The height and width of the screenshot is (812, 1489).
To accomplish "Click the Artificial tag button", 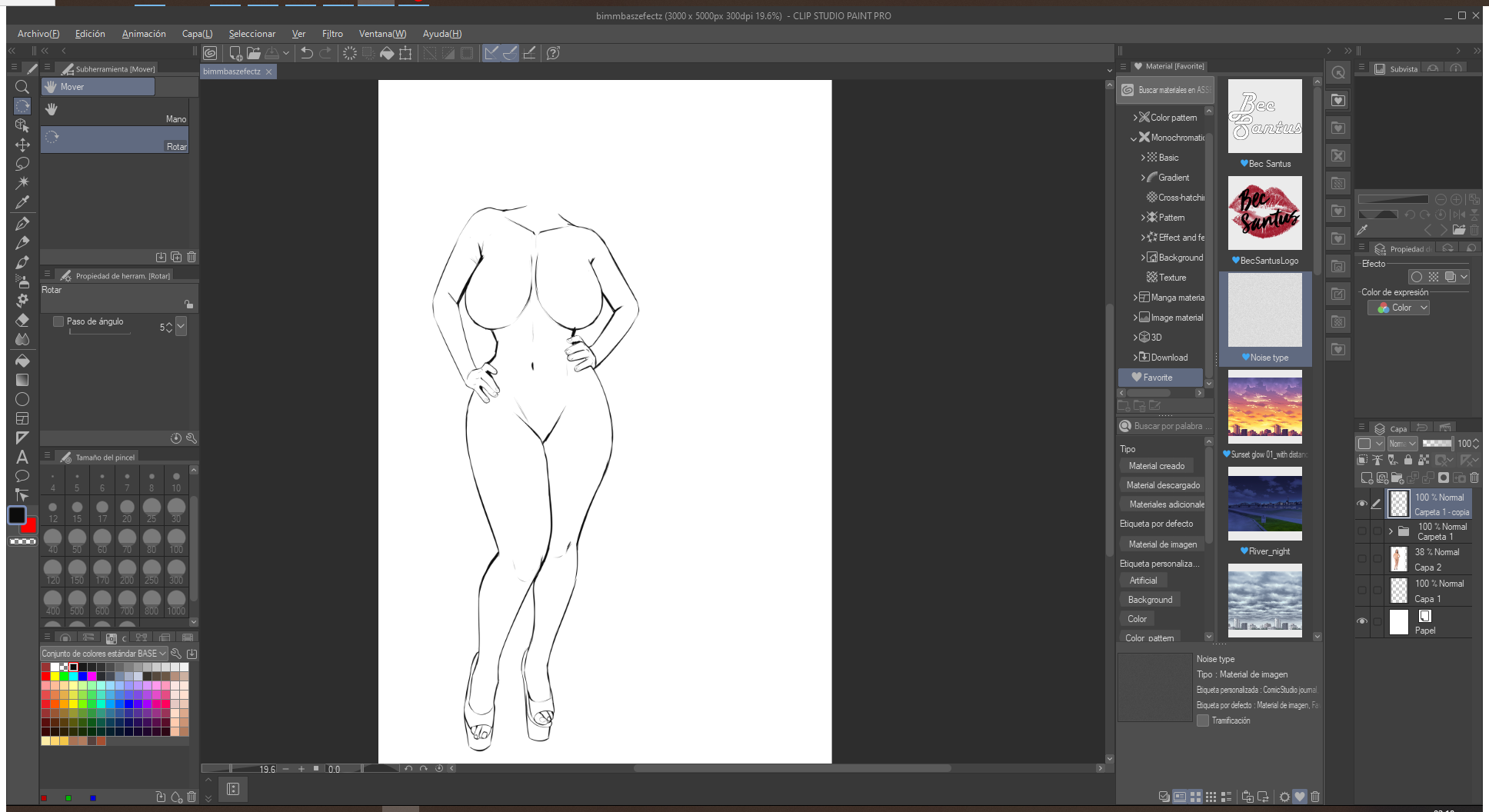I will pos(1143,581).
